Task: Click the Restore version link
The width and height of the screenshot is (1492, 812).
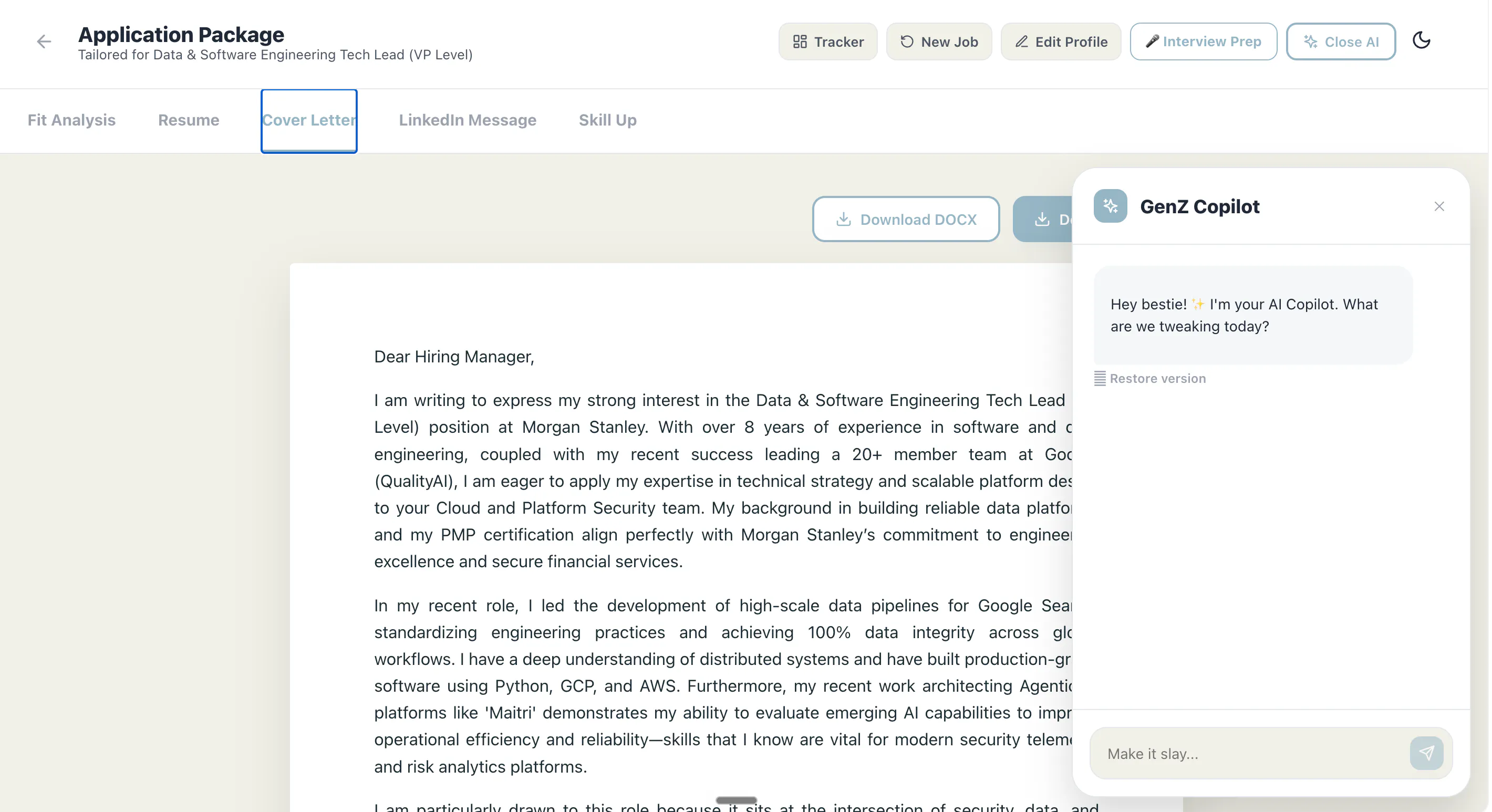Action: (x=1149, y=378)
